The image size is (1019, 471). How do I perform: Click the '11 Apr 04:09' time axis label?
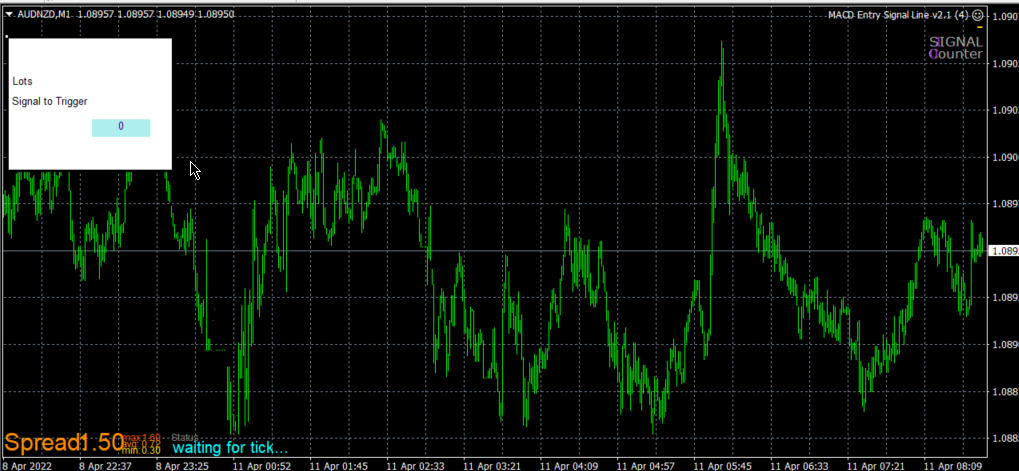click(x=569, y=466)
